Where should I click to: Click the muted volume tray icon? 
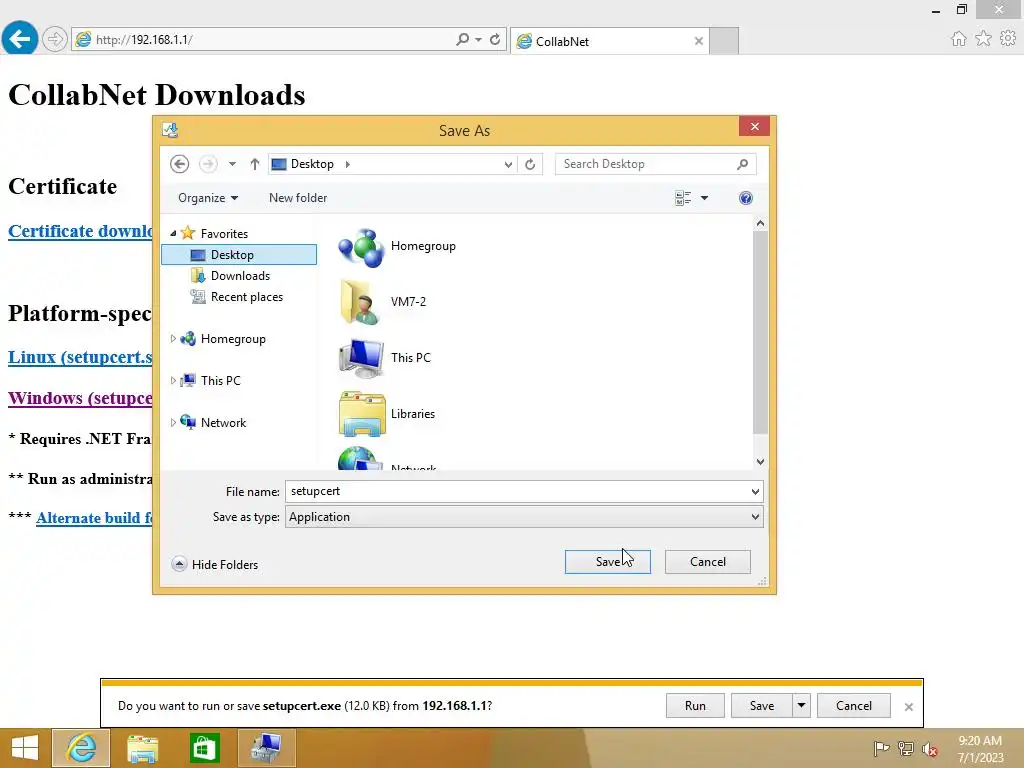pyautogui.click(x=930, y=748)
